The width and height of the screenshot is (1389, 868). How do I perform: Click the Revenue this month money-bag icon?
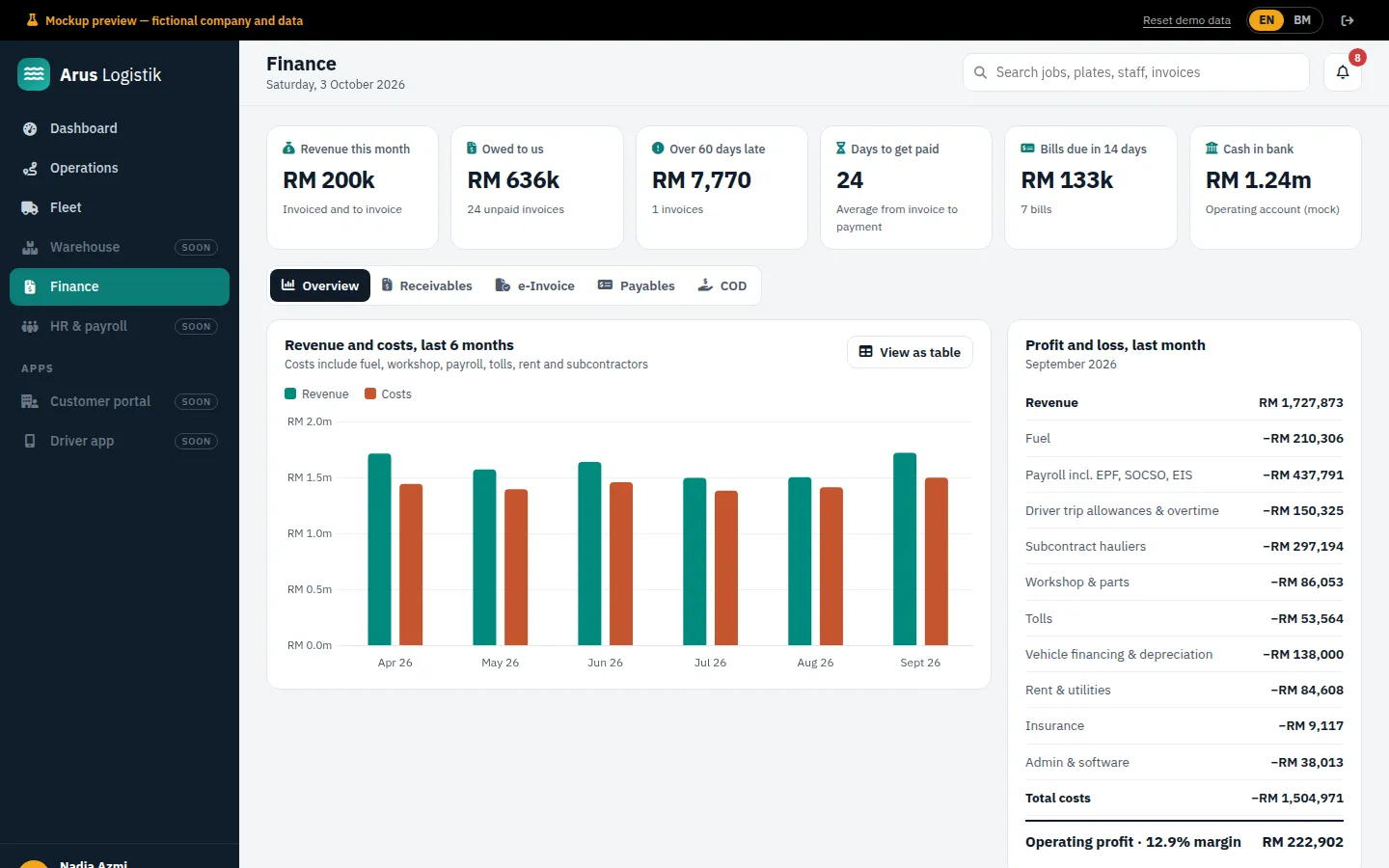tap(288, 149)
